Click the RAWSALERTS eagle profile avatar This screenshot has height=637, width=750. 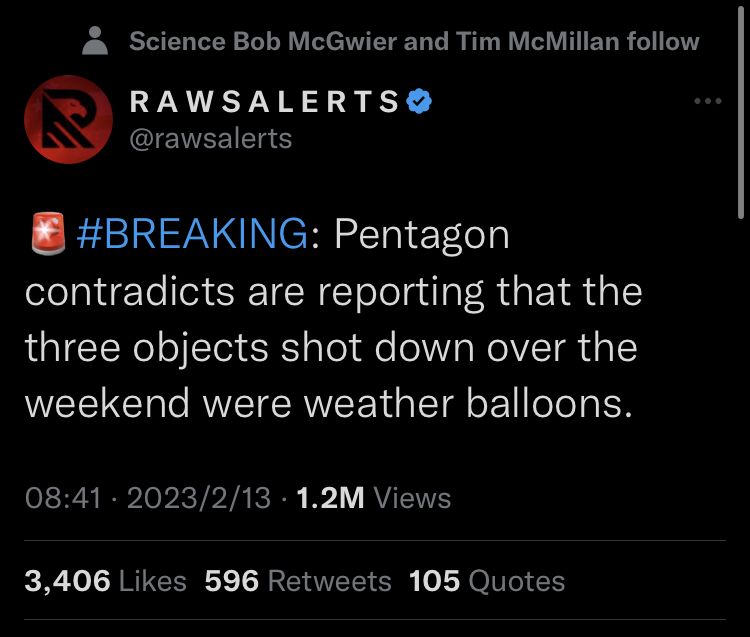coord(67,119)
